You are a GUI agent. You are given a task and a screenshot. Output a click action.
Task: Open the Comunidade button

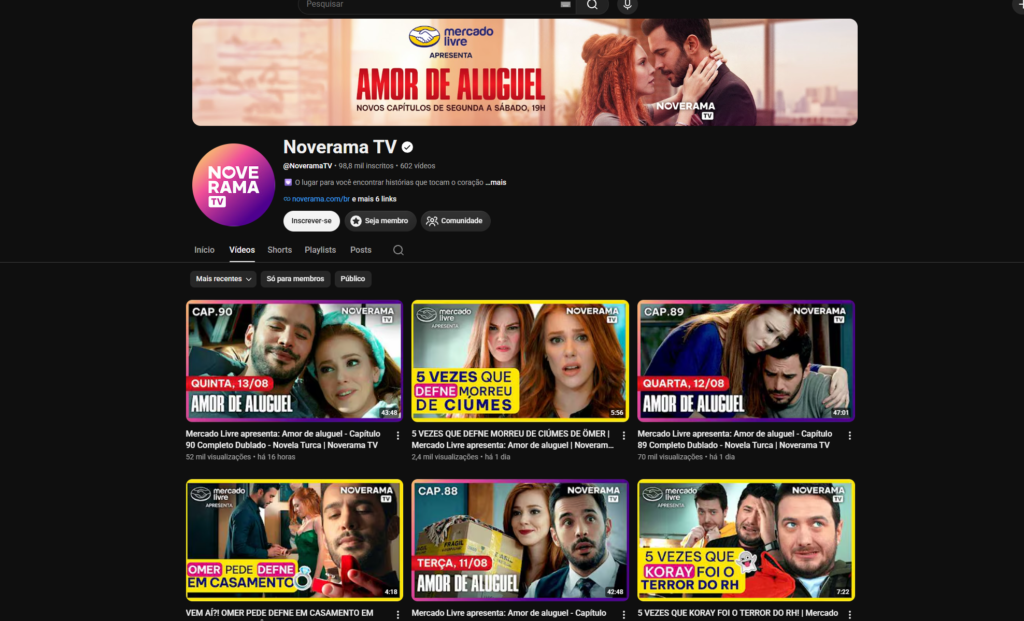[x=455, y=221]
